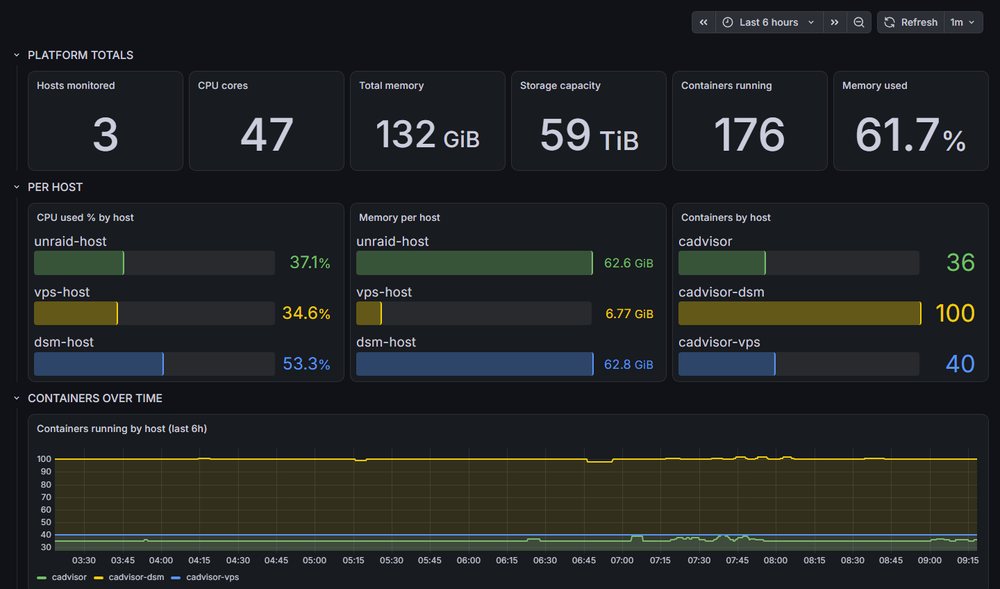Click the cadvisor-dsm containers gauge bar

pos(799,313)
